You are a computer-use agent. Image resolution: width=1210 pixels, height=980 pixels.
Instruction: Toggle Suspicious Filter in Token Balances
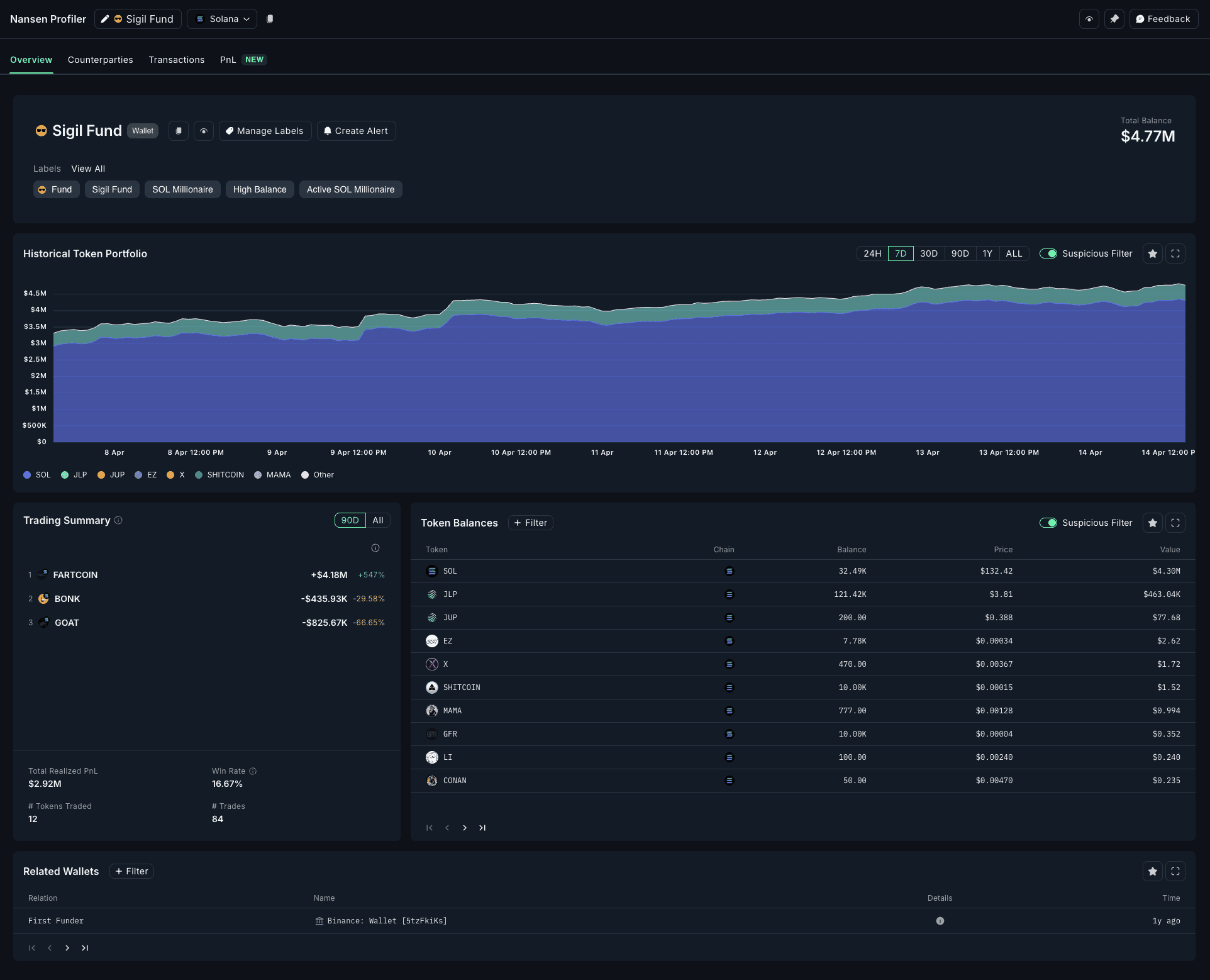(x=1048, y=523)
